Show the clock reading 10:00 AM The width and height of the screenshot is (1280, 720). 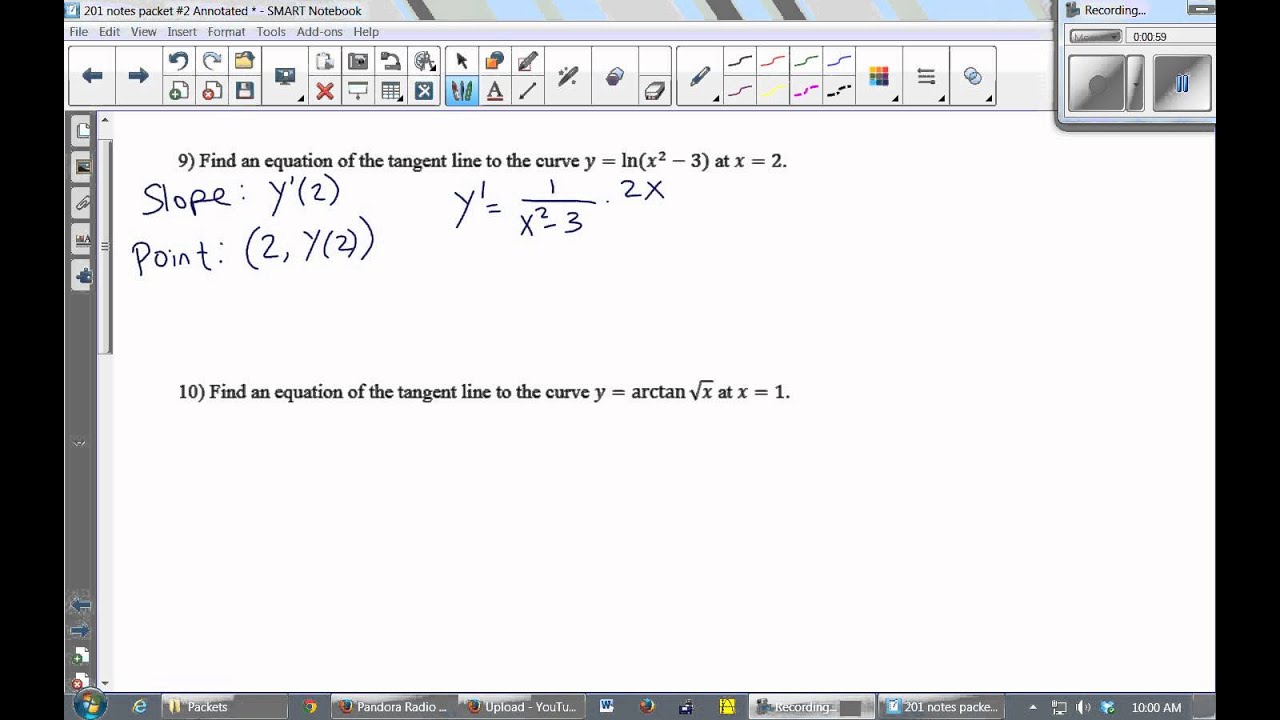1157,707
